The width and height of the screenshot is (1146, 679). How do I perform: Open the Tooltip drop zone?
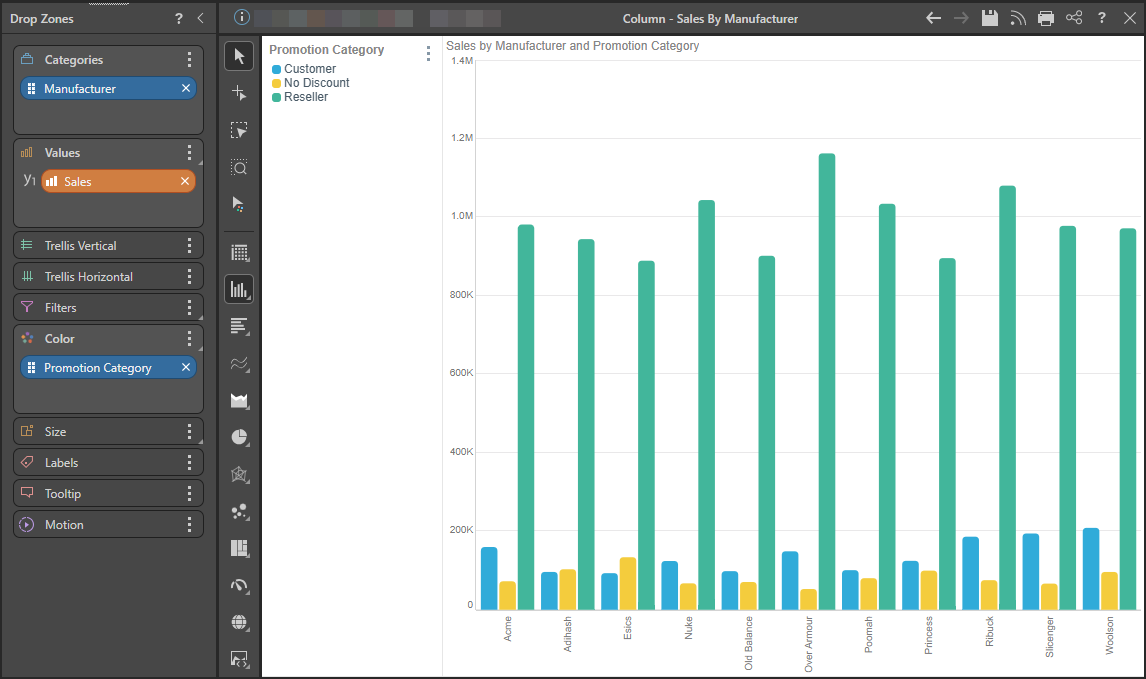click(x=108, y=493)
